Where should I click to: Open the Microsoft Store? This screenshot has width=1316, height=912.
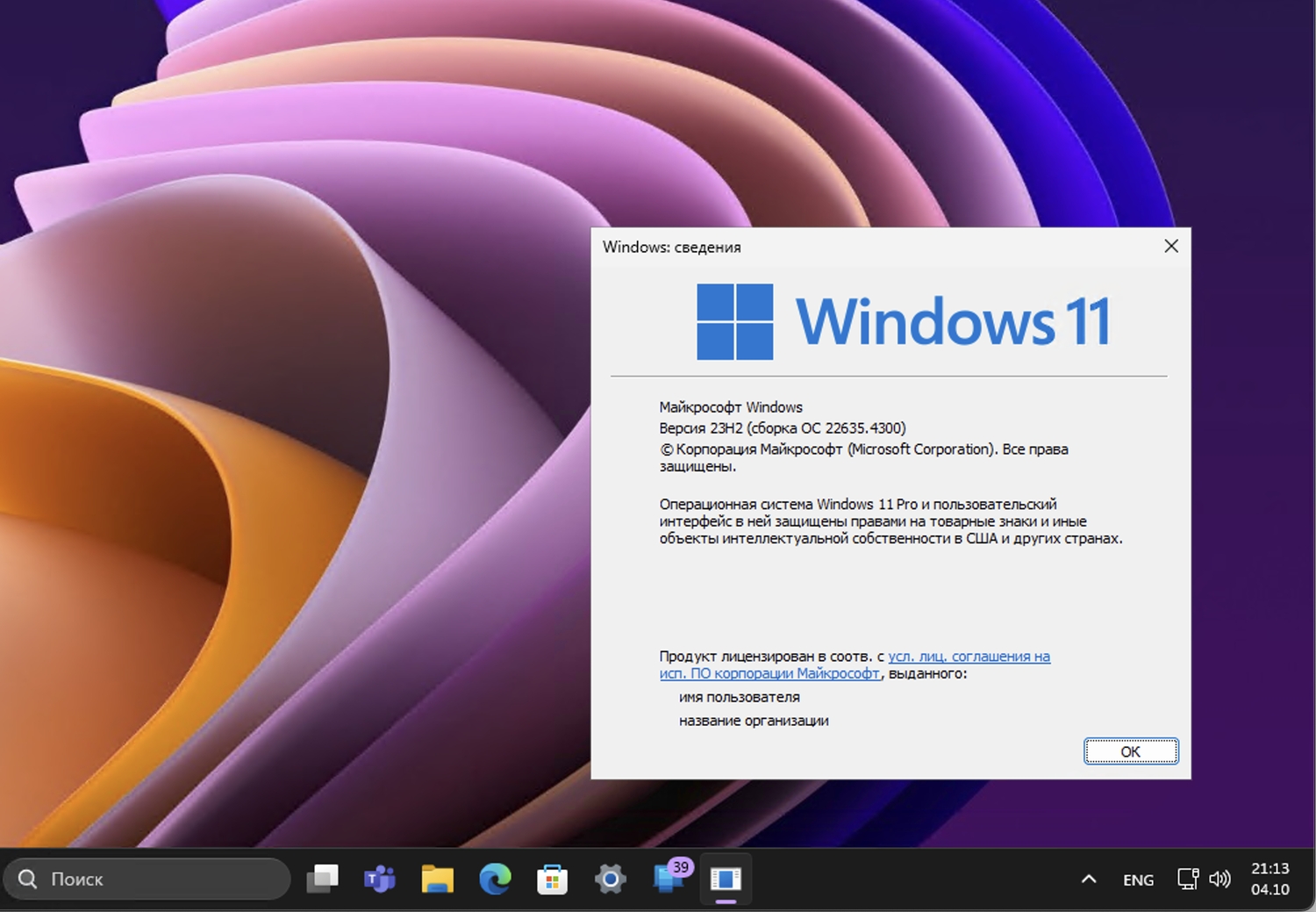[x=553, y=879]
